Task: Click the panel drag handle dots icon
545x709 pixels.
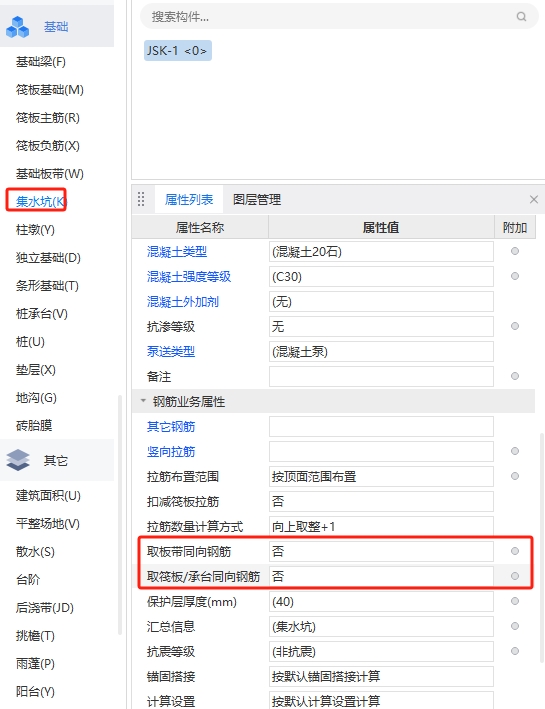Action: click(x=141, y=199)
